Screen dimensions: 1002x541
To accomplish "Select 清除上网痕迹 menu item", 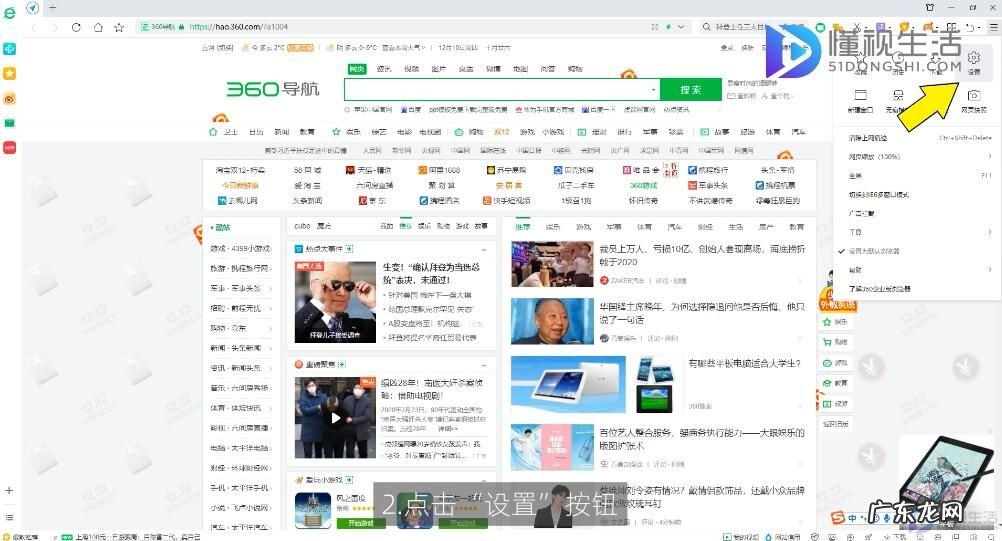I will pos(868,138).
